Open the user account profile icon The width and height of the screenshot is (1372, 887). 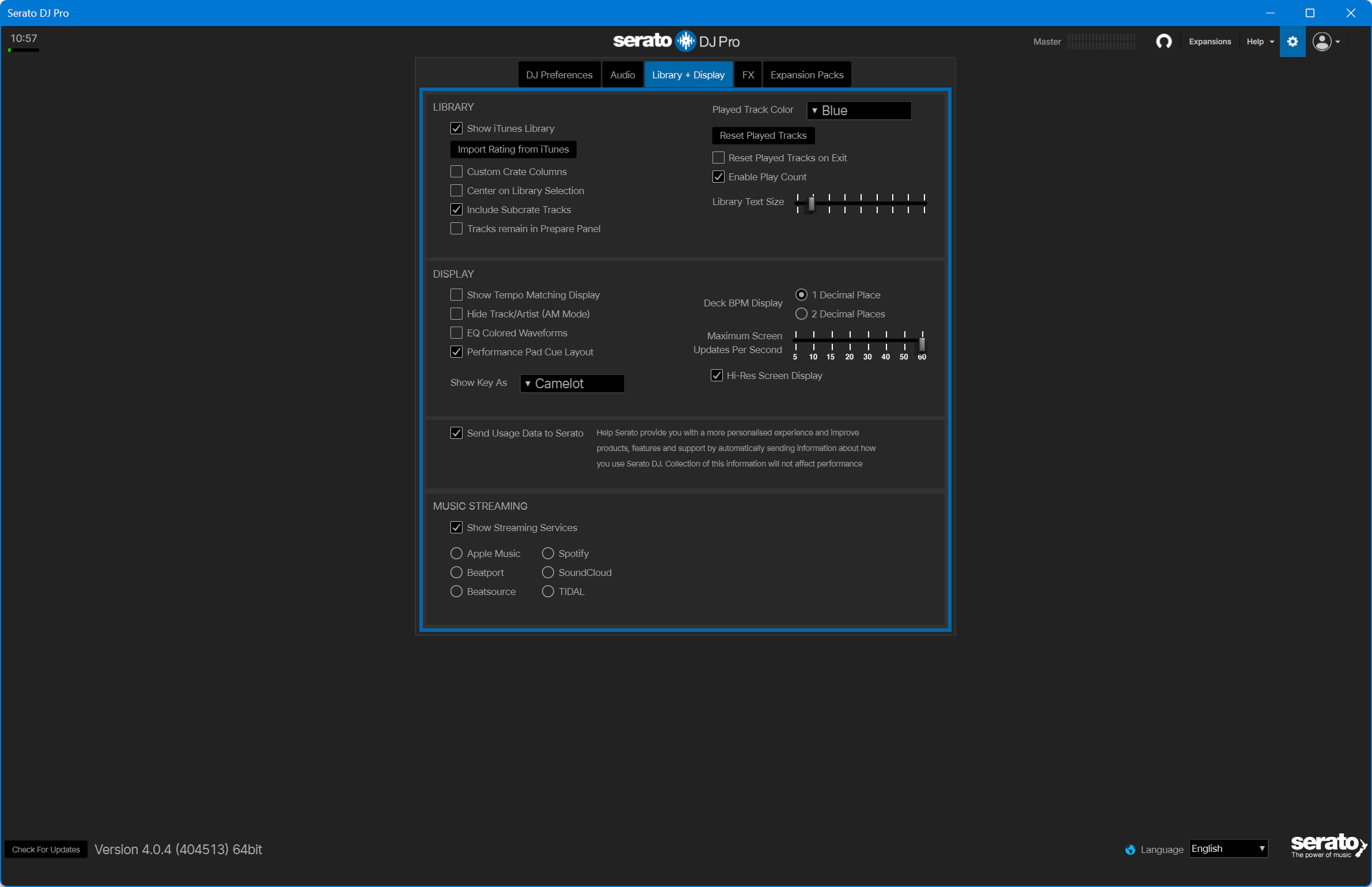click(1321, 41)
